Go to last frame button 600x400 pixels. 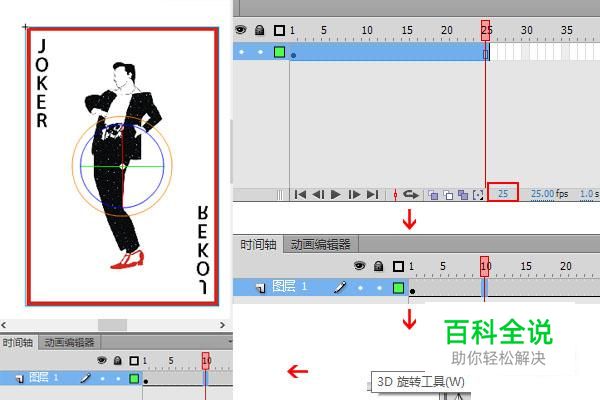click(x=372, y=194)
